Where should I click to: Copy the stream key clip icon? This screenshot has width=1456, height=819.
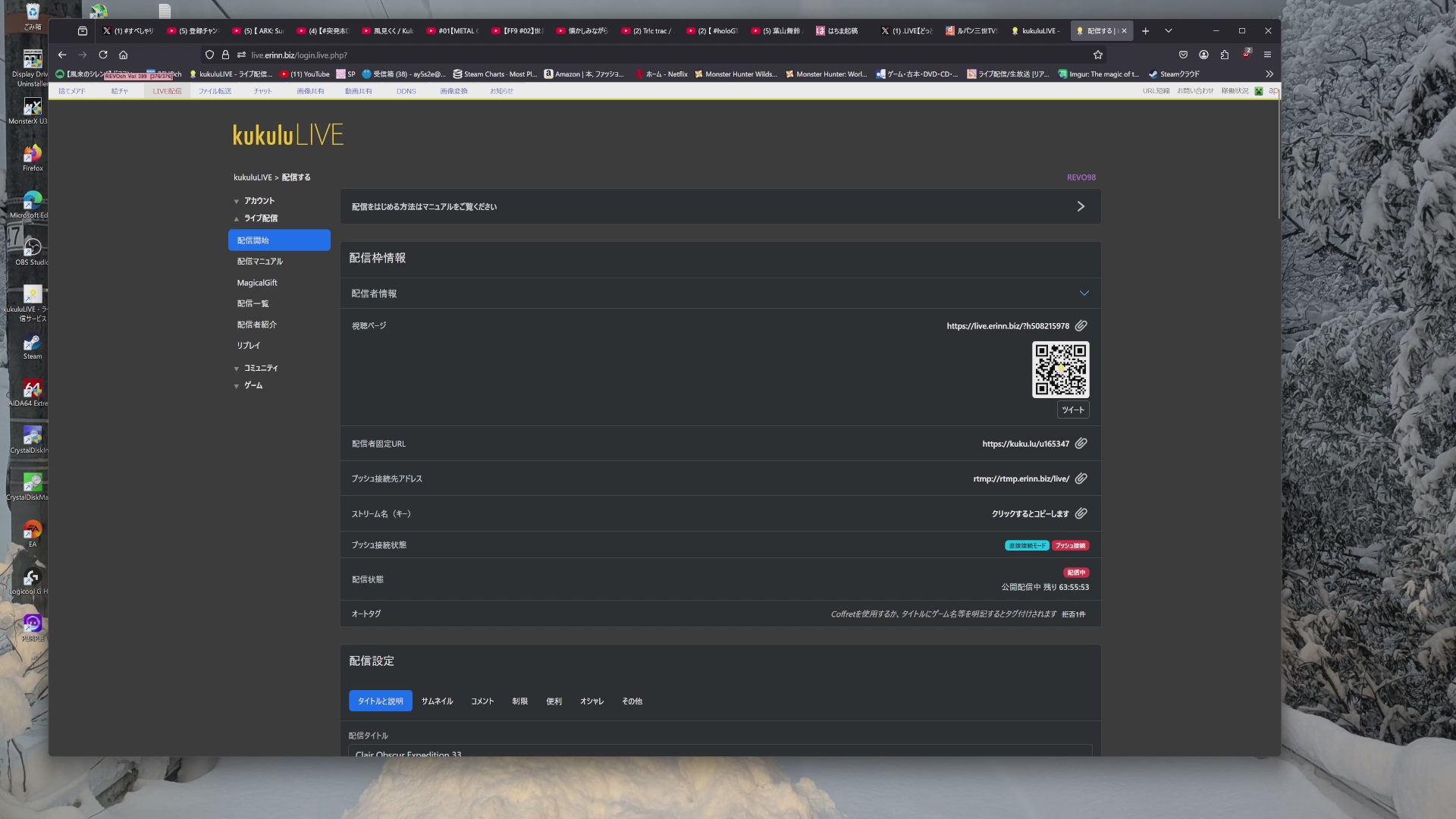[x=1081, y=513]
